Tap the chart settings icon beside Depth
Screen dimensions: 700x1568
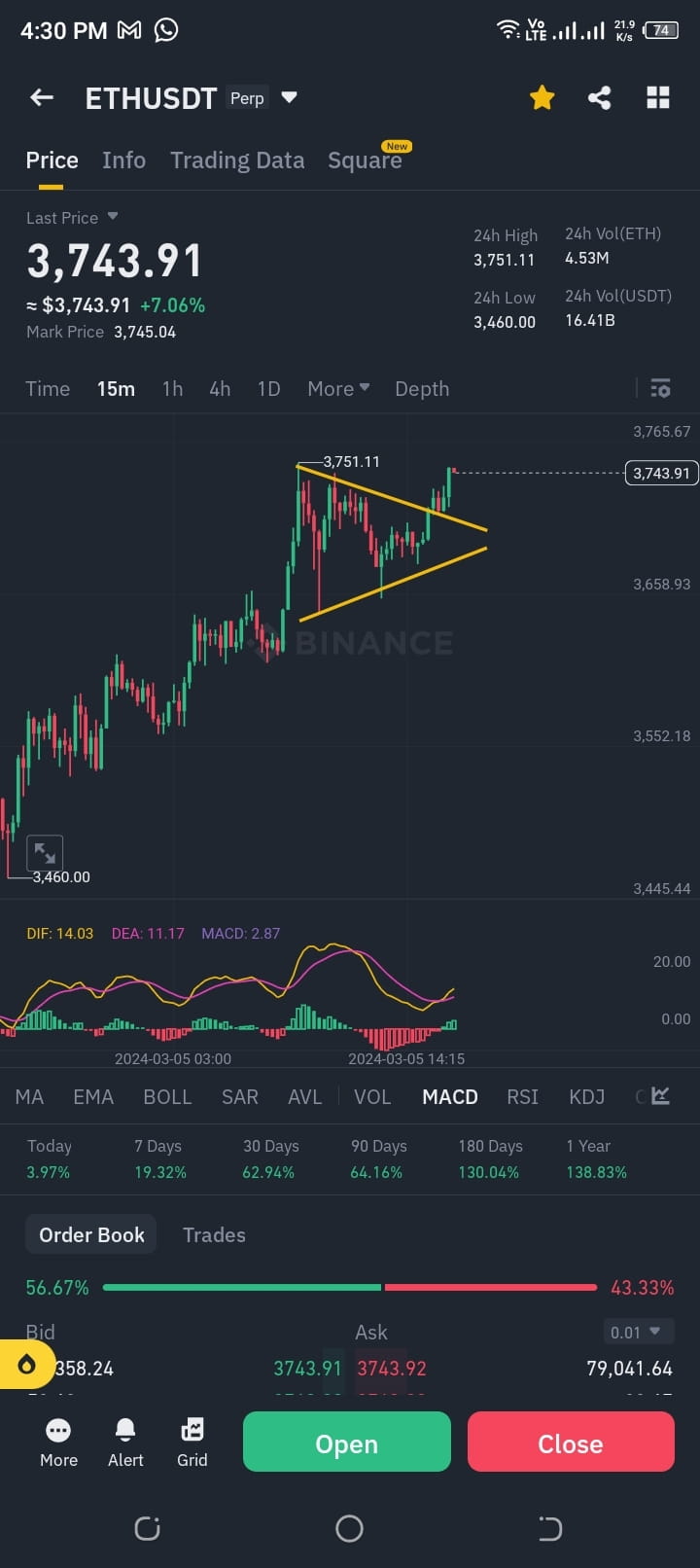pyautogui.click(x=660, y=388)
